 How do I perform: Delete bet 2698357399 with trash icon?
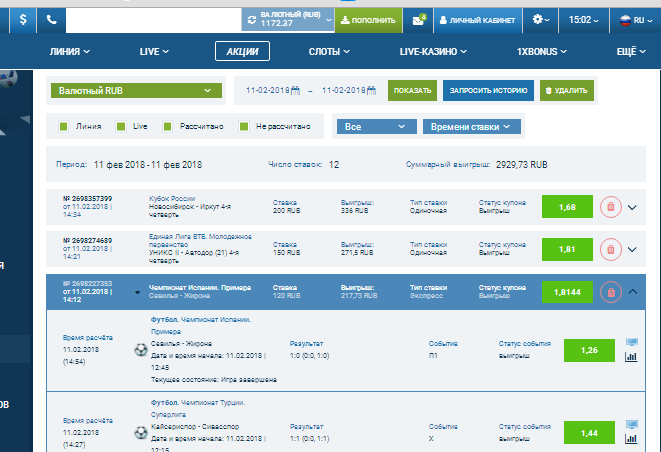pos(609,207)
